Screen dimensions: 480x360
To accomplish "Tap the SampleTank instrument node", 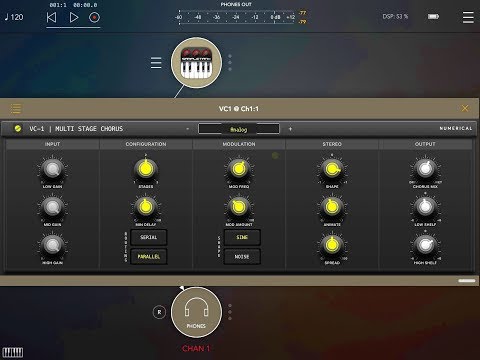I will point(196,63).
